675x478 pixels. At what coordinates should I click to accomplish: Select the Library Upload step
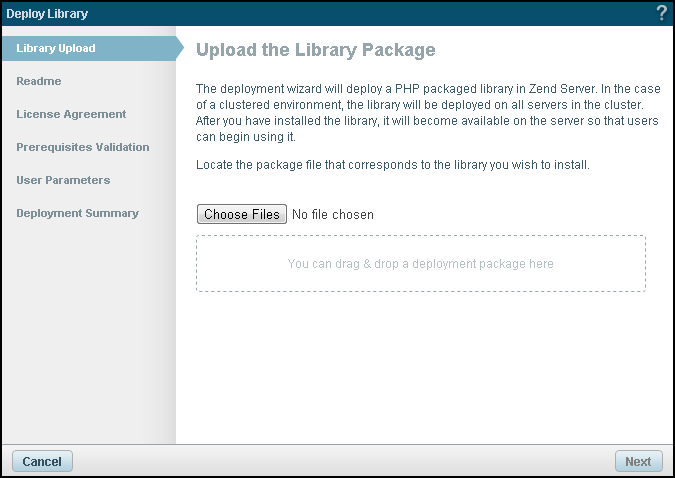(x=56, y=48)
